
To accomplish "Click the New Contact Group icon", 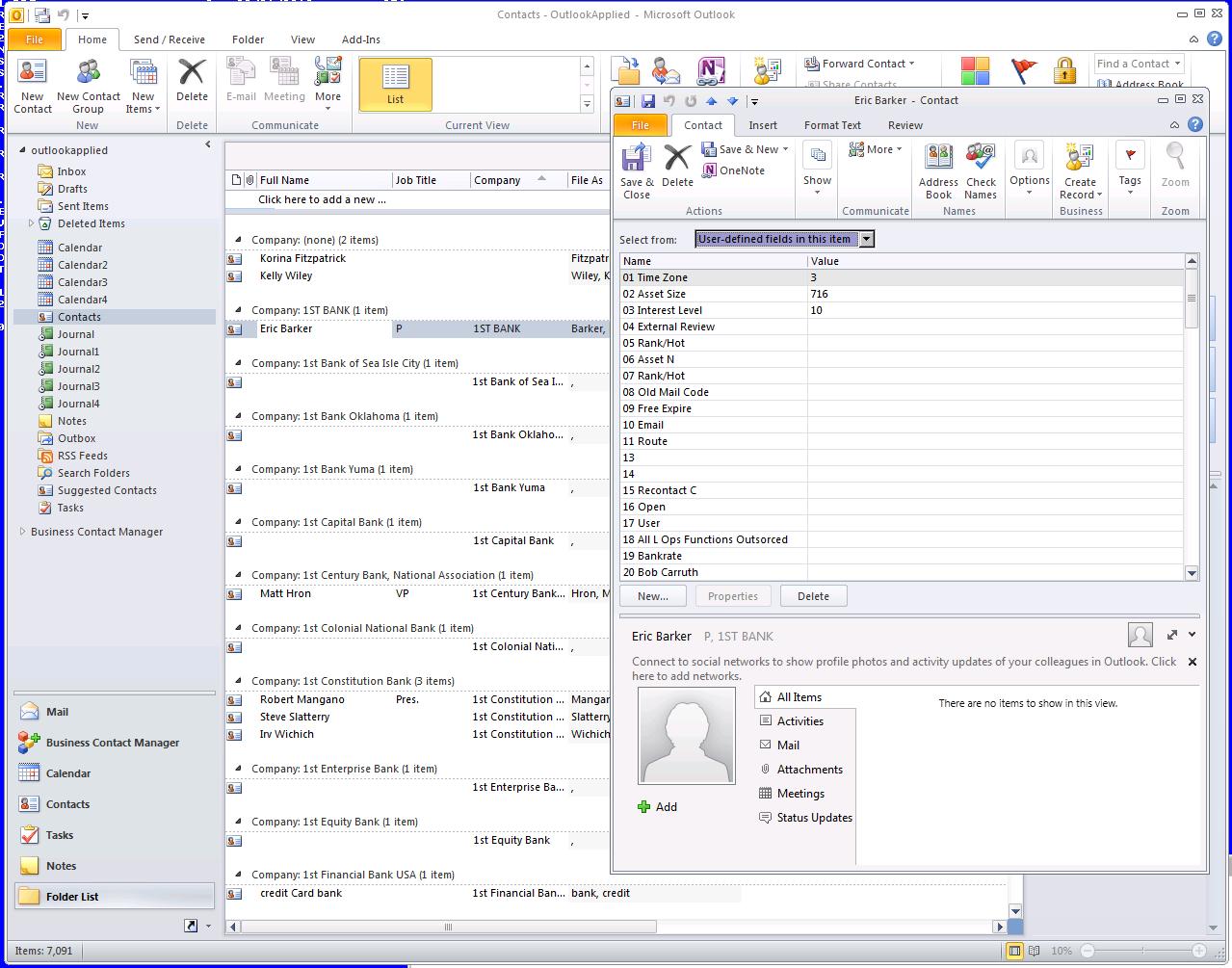I will (89, 86).
